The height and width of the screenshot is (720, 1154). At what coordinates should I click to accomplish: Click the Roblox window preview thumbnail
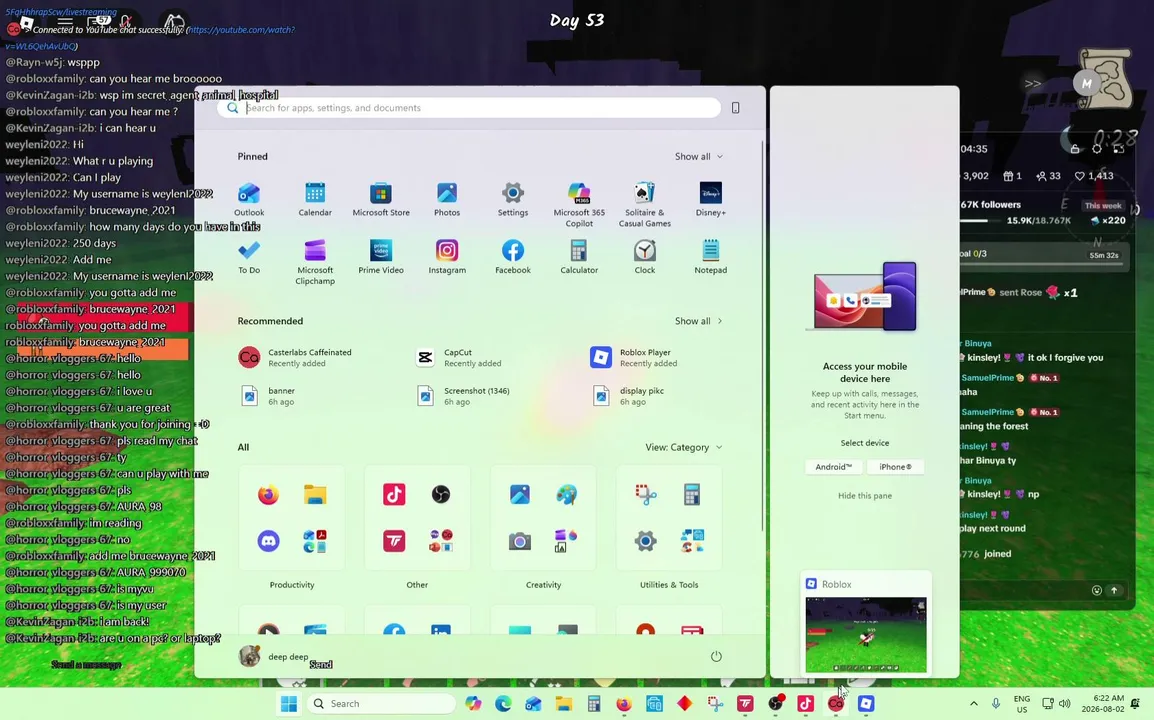(x=866, y=634)
